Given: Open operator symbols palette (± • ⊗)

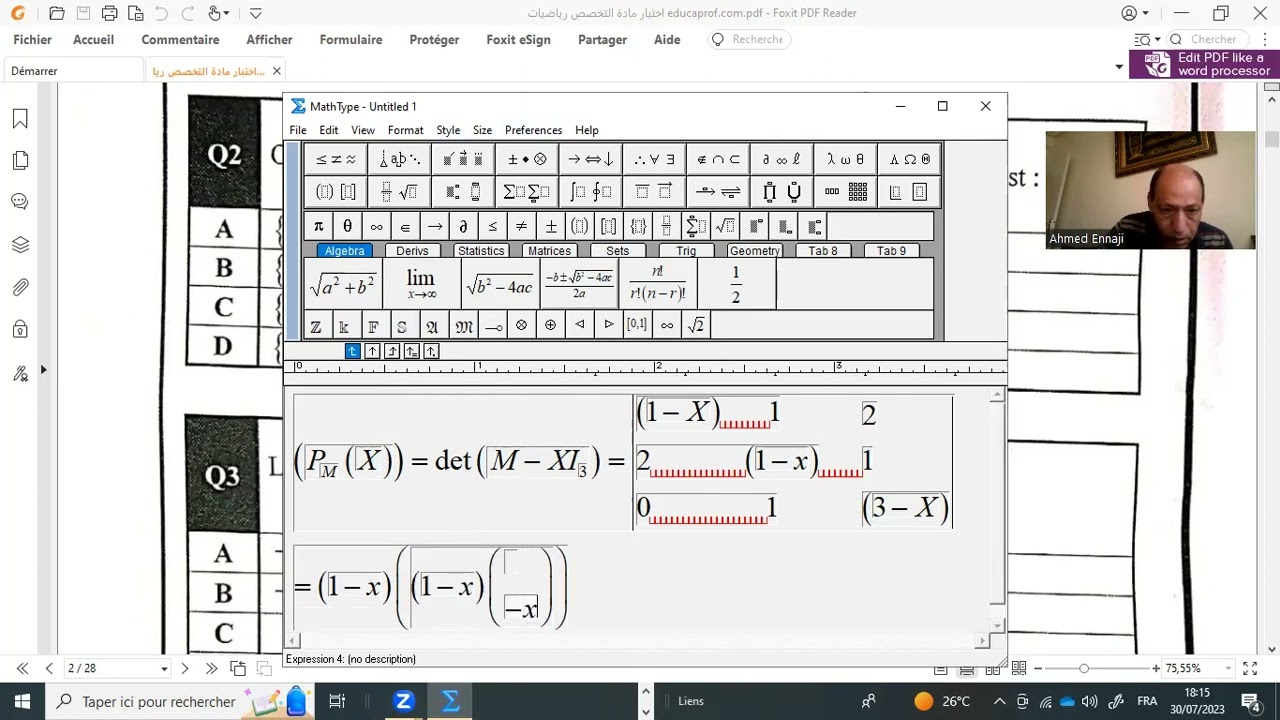Looking at the screenshot, I should point(527,159).
